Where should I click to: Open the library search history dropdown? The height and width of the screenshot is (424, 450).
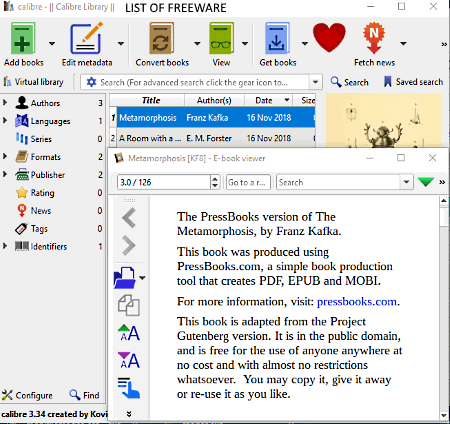315,82
